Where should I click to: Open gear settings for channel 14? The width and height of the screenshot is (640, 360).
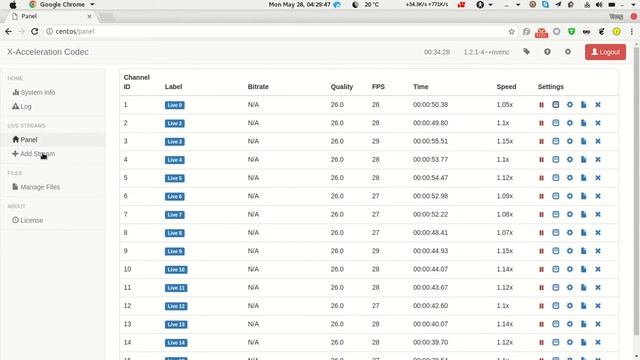570,342
